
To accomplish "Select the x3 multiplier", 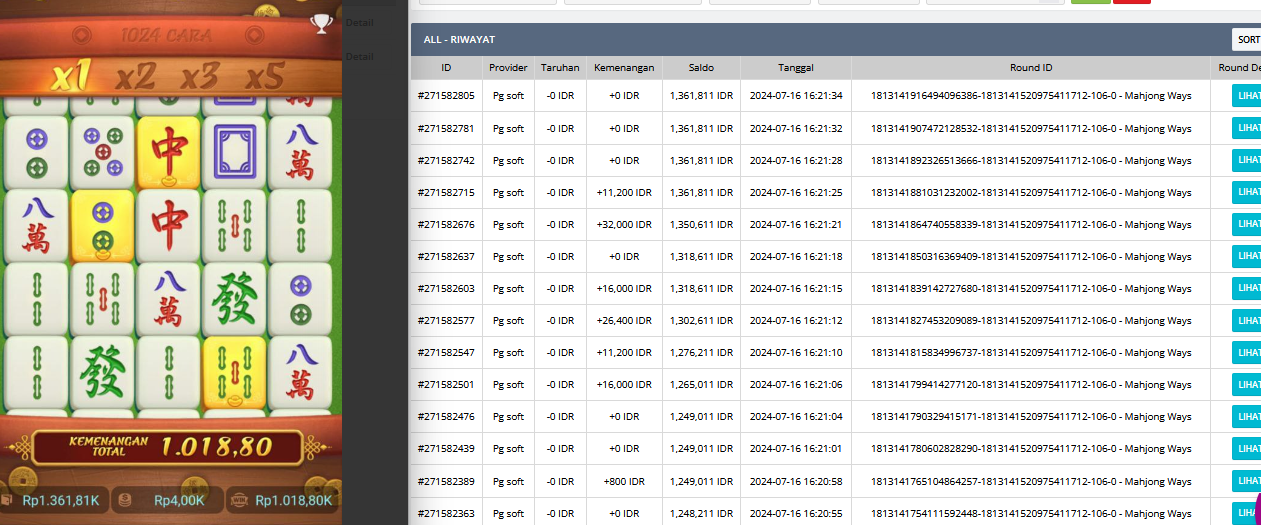I will coord(199,76).
